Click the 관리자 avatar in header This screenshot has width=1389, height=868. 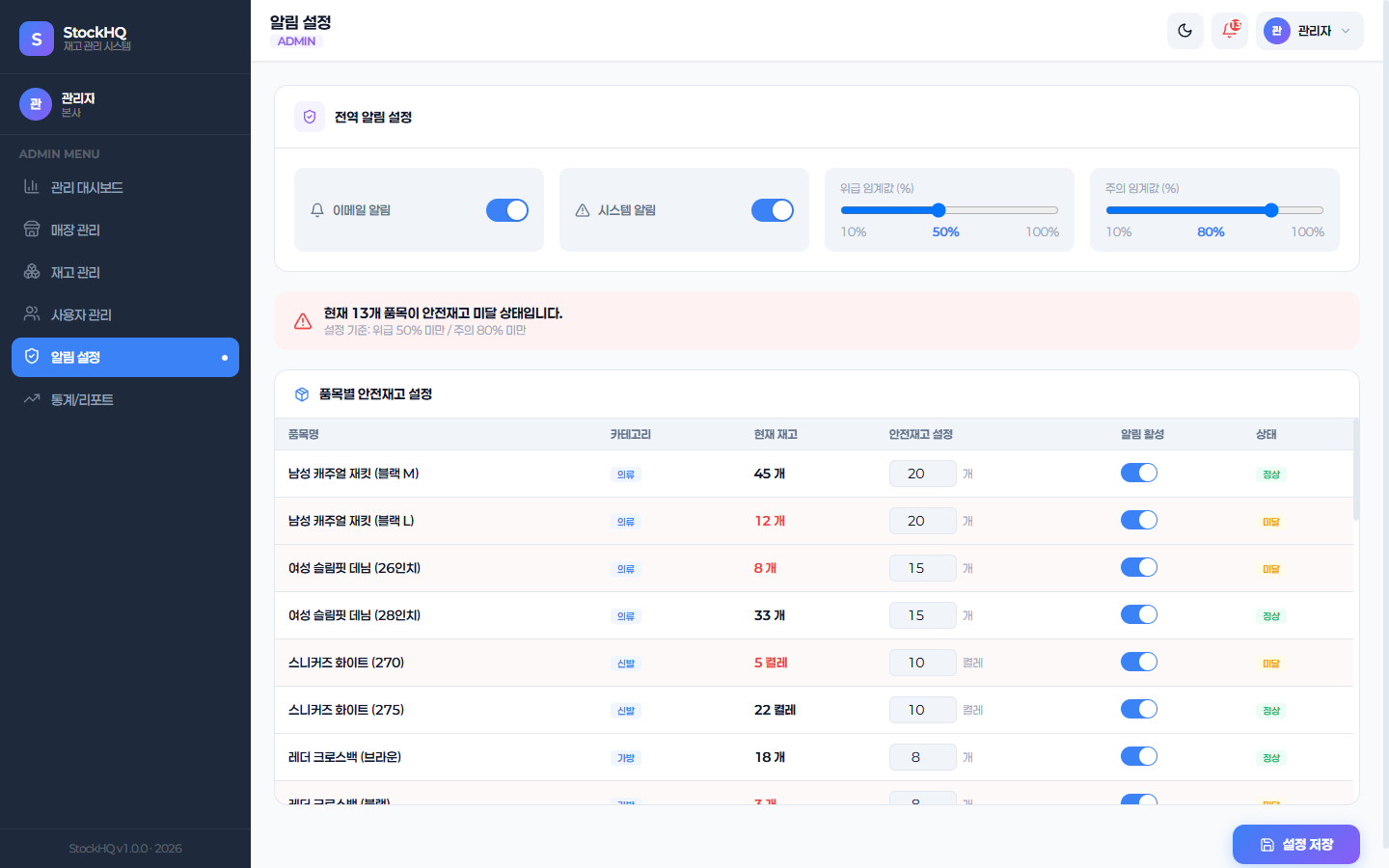1277,31
